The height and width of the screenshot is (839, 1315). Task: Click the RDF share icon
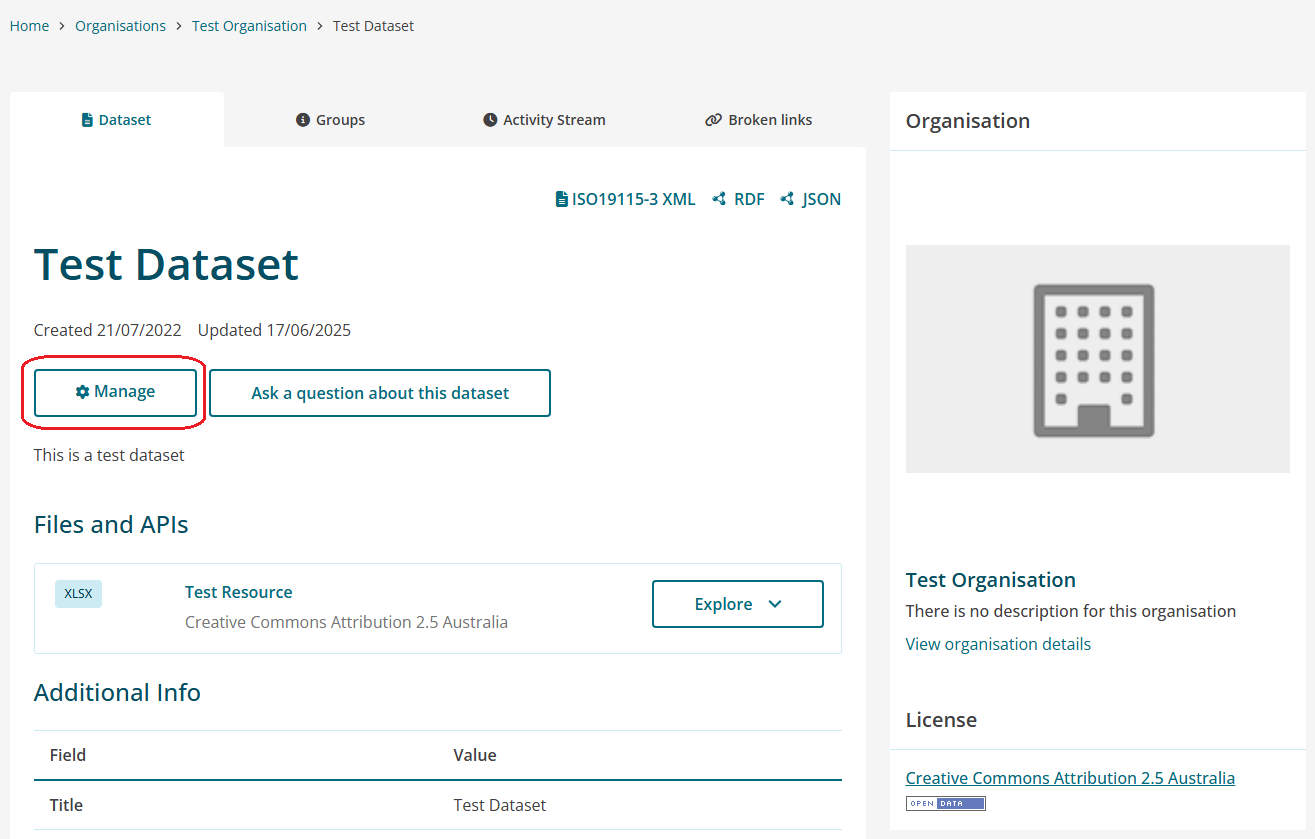tap(719, 199)
